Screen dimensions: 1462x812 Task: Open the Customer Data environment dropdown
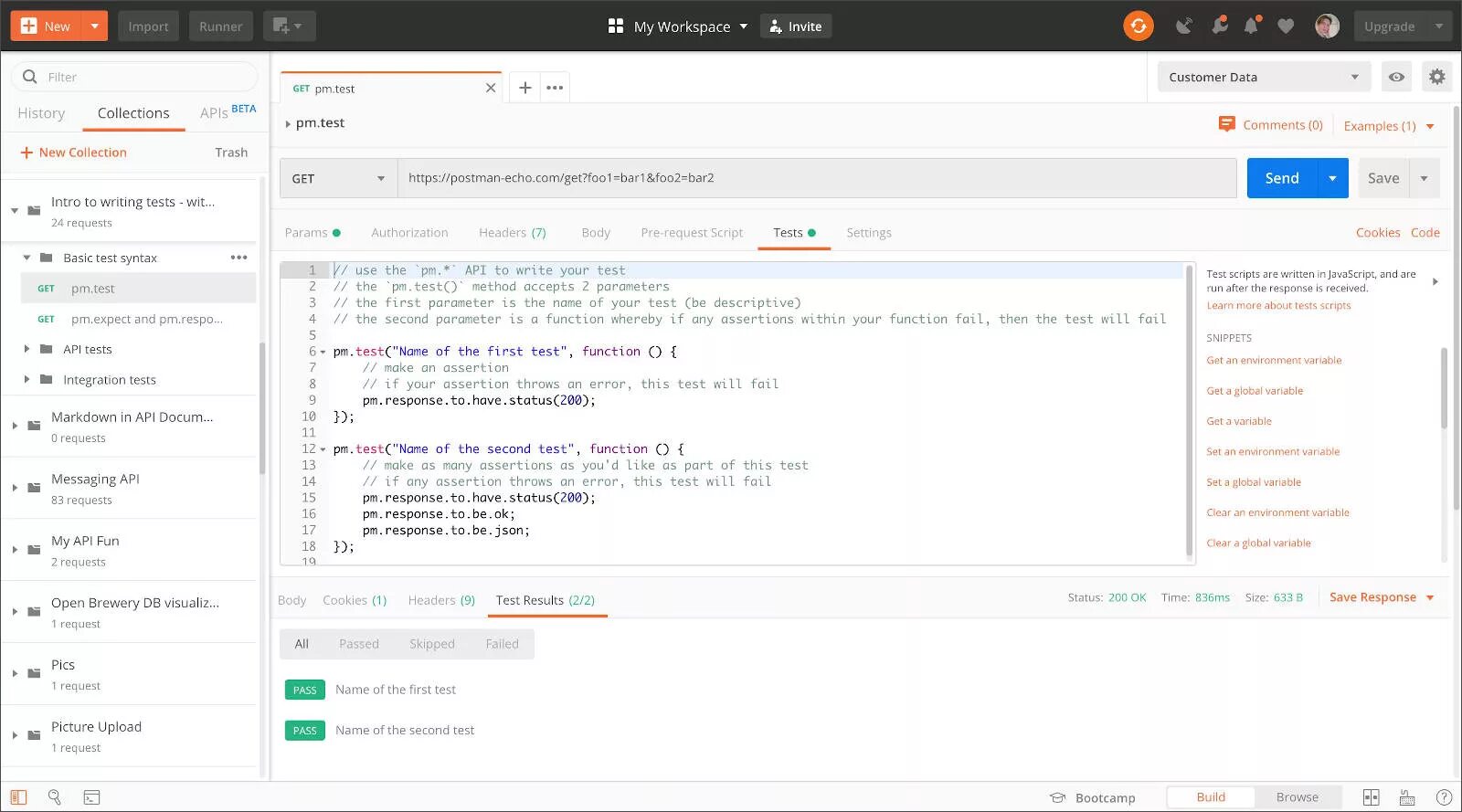click(x=1264, y=78)
